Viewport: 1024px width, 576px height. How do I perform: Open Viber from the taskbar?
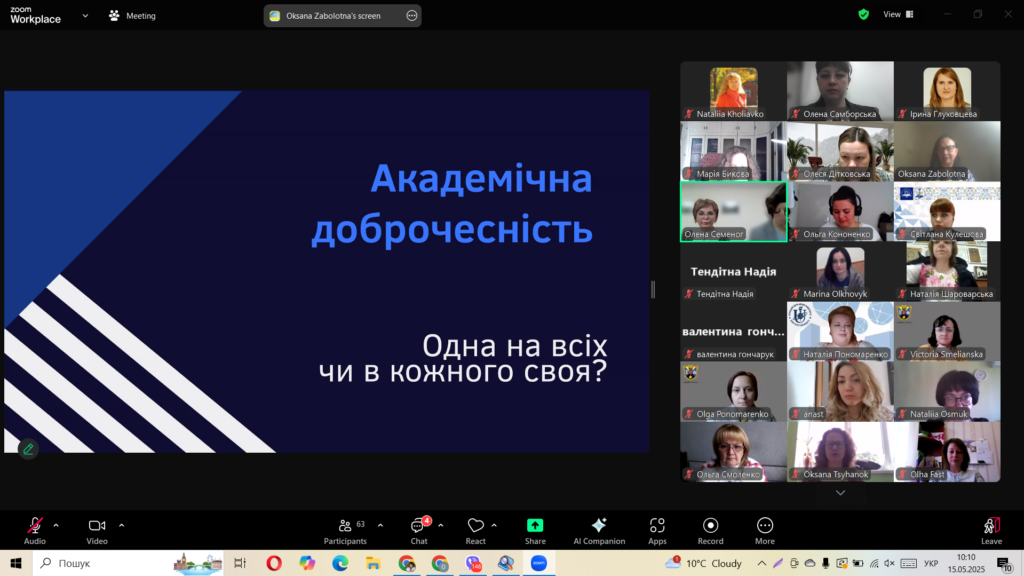click(x=473, y=563)
